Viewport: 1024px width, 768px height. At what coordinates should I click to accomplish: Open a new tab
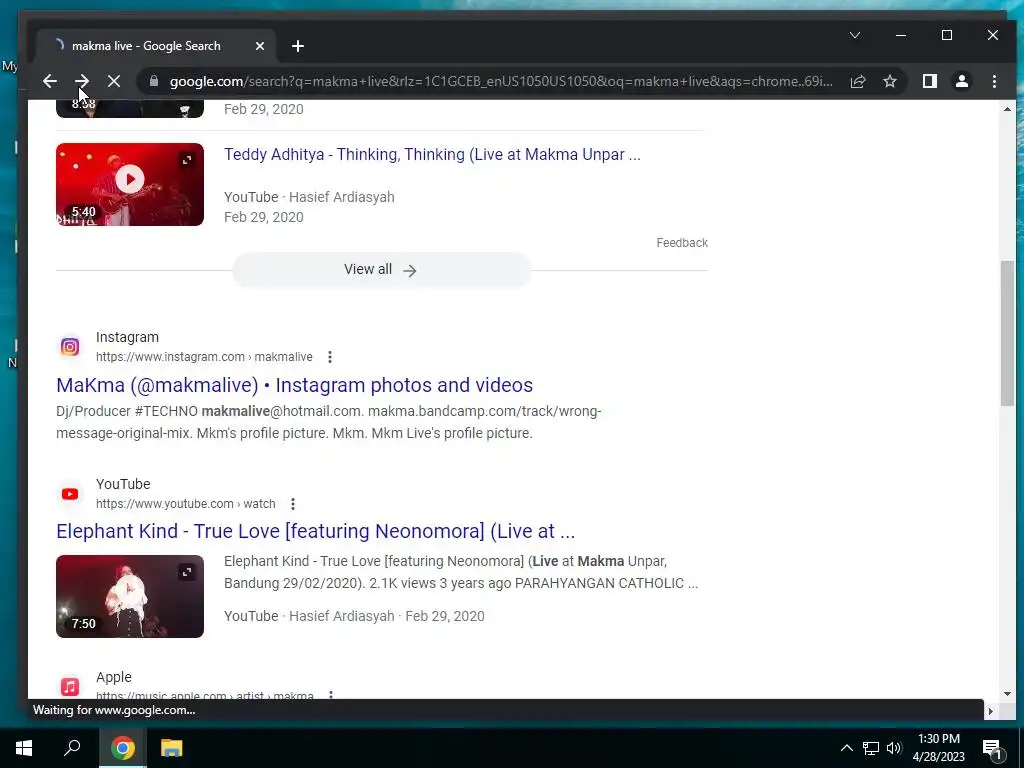point(298,46)
